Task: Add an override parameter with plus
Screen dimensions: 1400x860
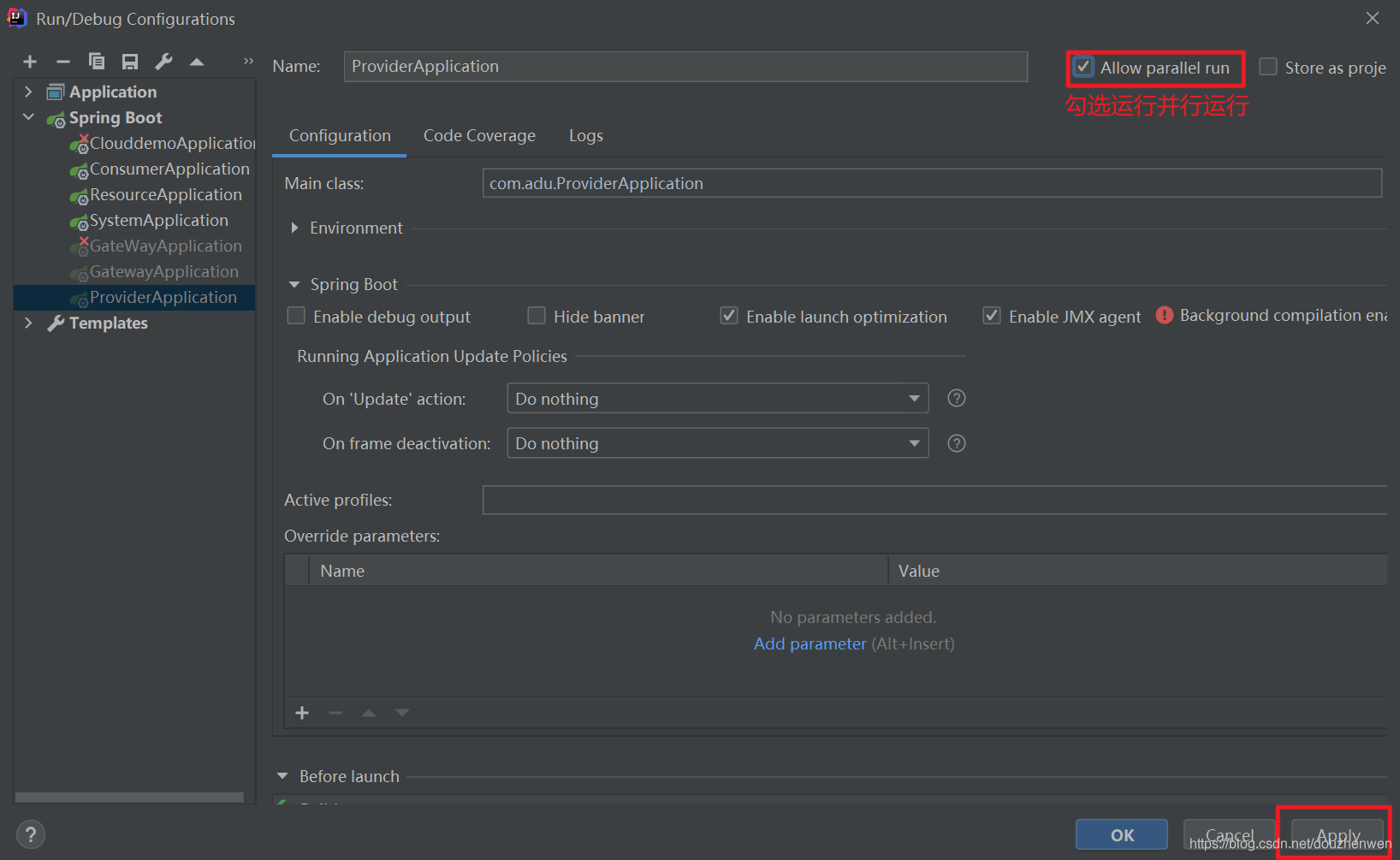Action: point(302,713)
